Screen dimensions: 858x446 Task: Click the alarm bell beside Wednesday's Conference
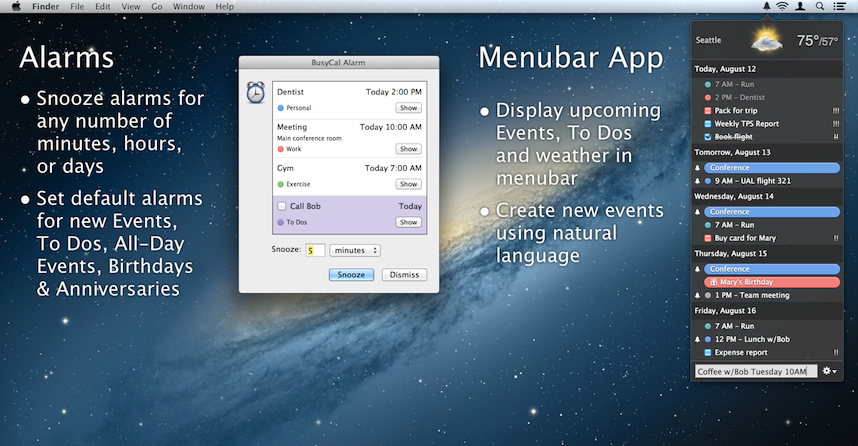(698, 212)
